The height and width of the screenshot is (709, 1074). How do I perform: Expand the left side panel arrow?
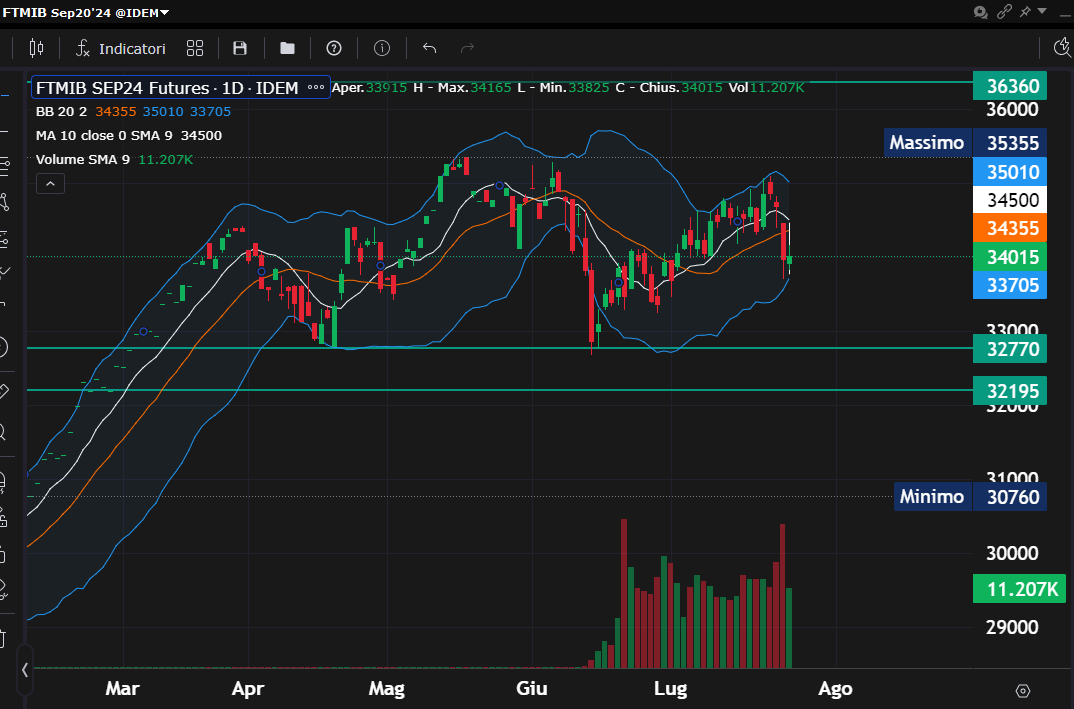(x=25, y=670)
